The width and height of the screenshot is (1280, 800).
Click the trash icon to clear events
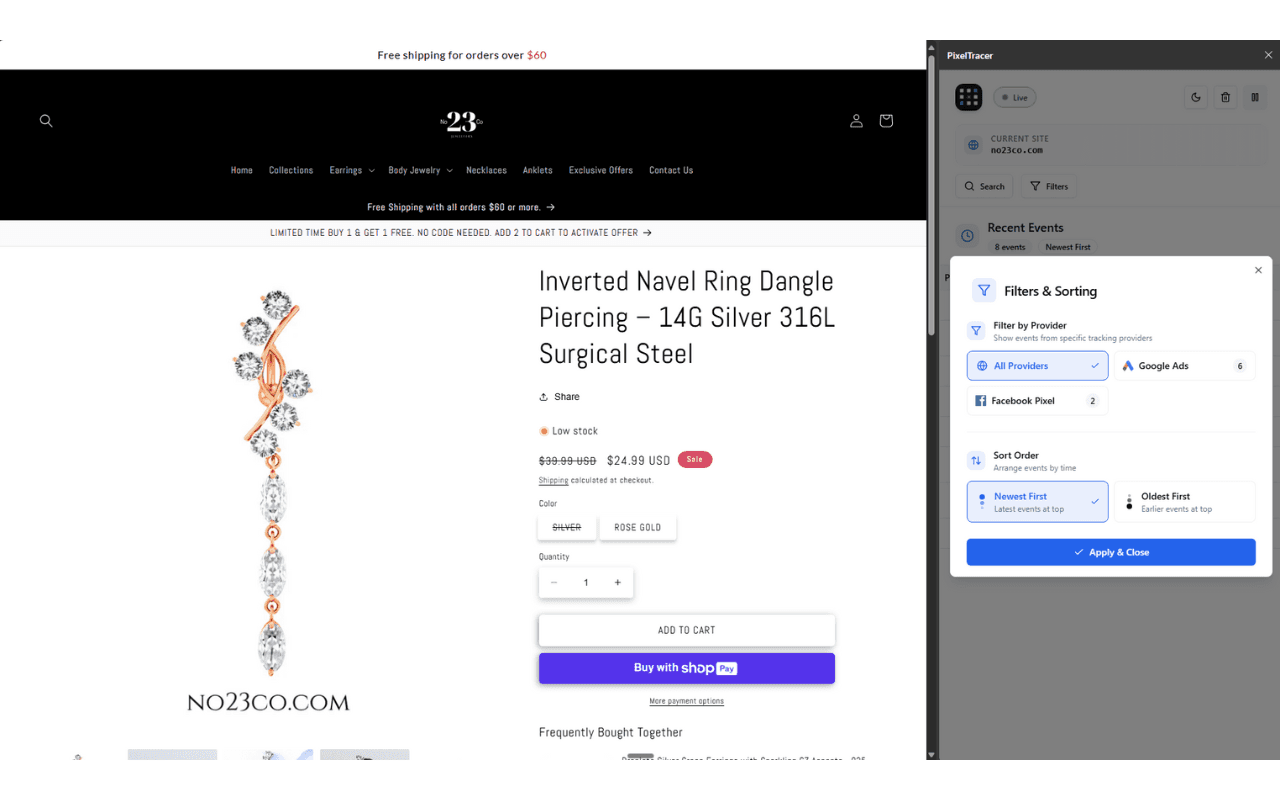(x=1226, y=97)
